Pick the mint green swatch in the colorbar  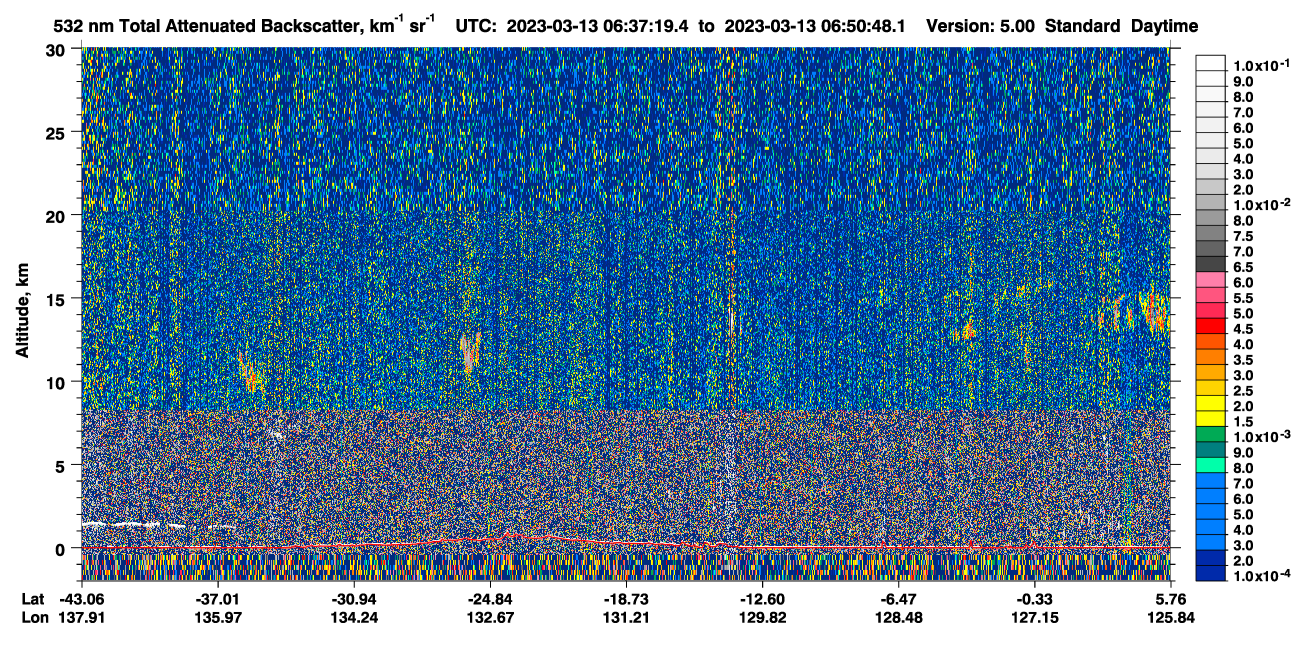pos(1212,465)
